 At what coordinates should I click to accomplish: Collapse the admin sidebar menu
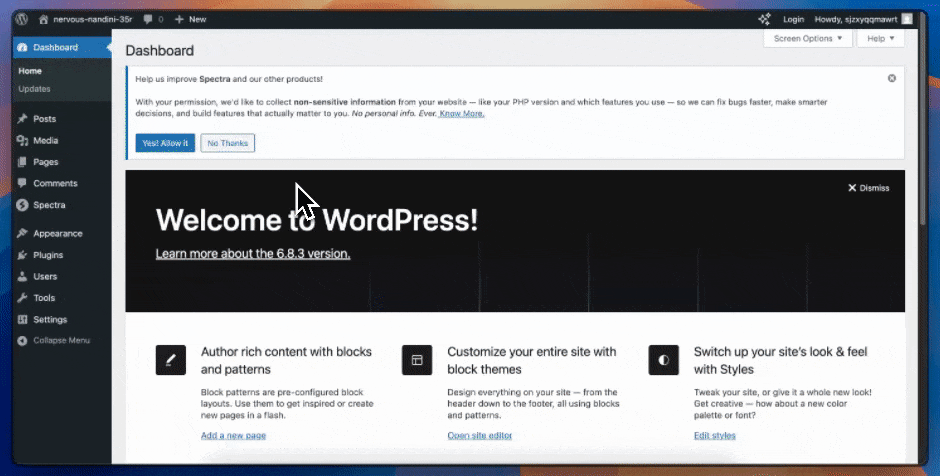[55, 341]
